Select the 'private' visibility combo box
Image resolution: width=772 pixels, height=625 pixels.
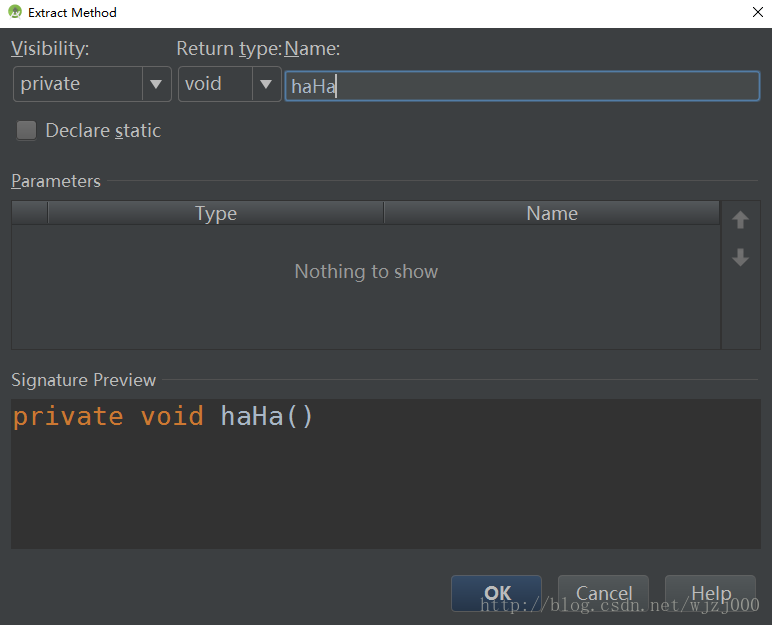pyautogui.click(x=78, y=85)
